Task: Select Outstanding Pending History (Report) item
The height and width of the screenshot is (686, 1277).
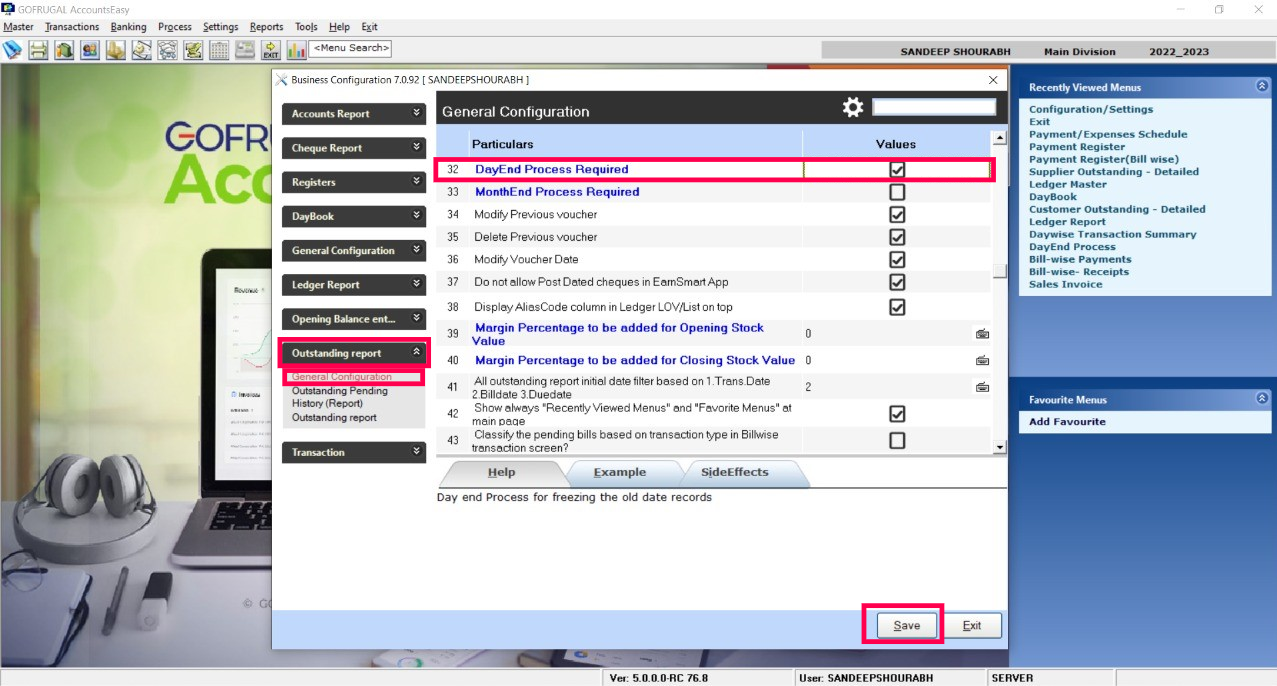Action: 340,397
